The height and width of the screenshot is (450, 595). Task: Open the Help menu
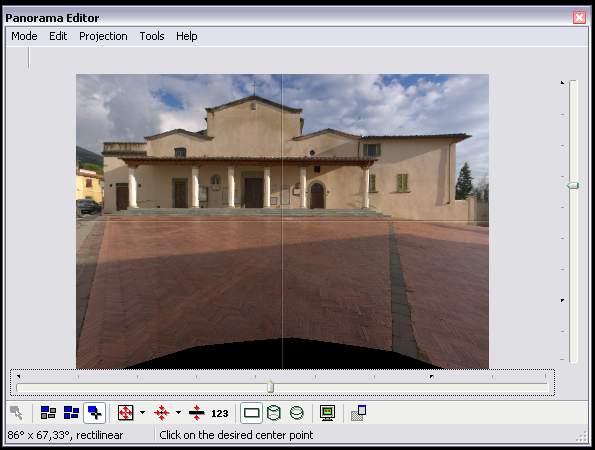pos(187,36)
